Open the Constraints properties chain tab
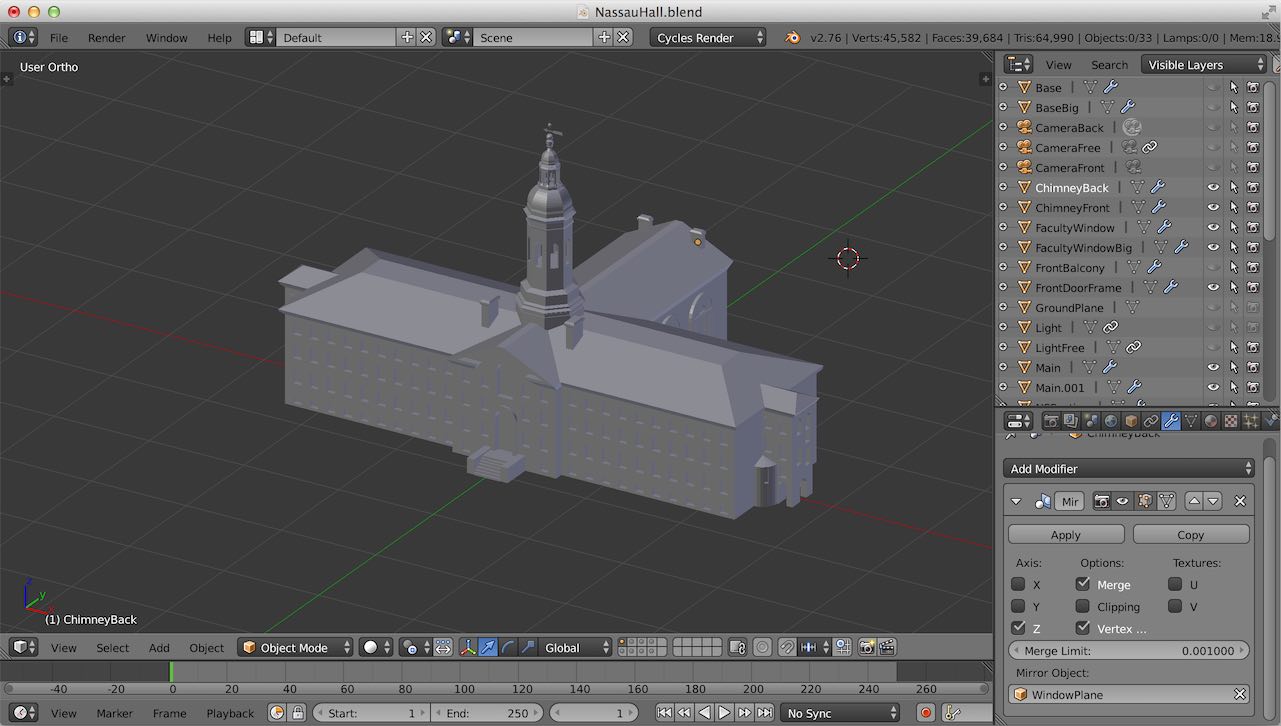Screen dimensions: 1281x726 1151,421
